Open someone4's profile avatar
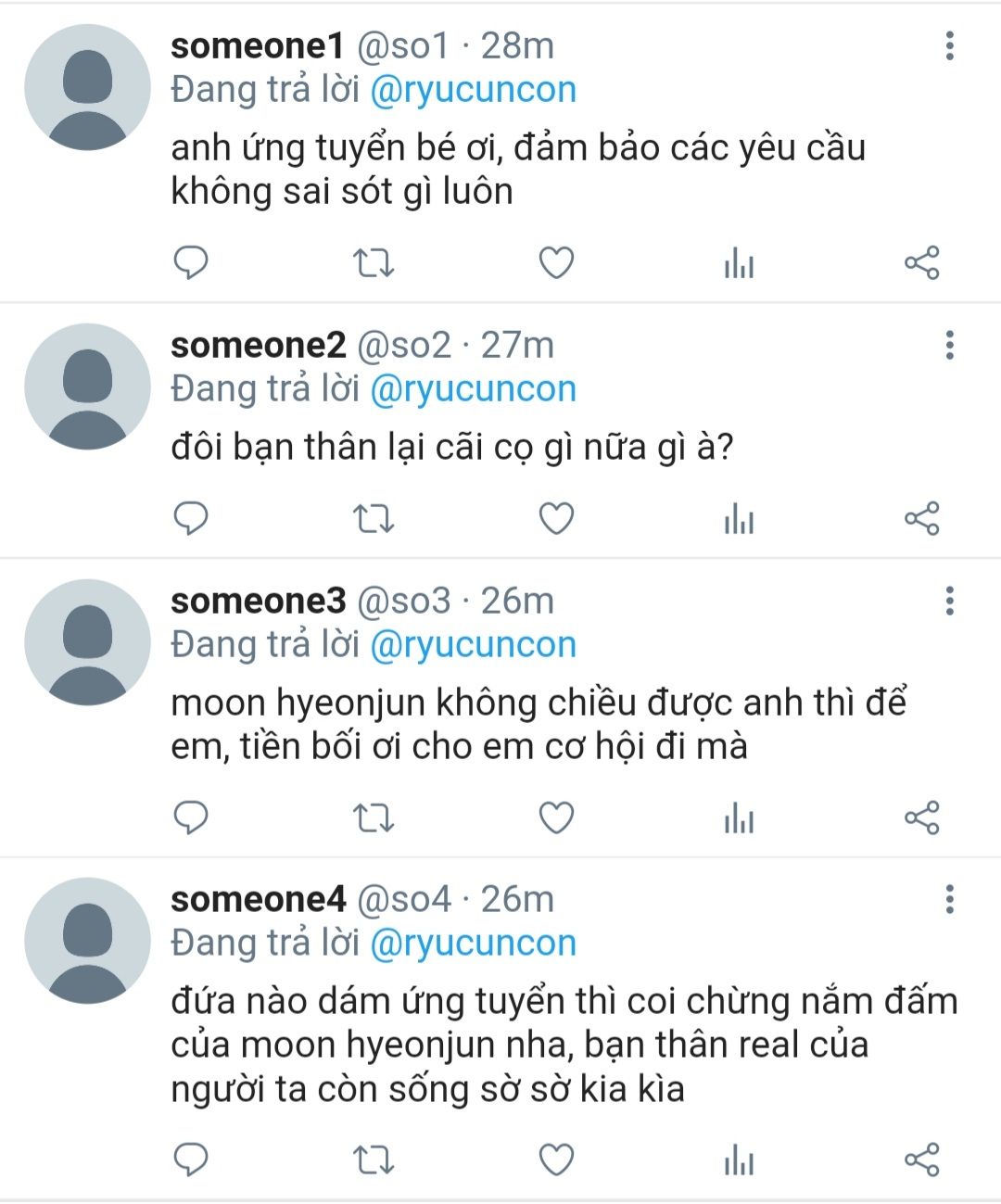The height and width of the screenshot is (1204, 1001). (87, 941)
